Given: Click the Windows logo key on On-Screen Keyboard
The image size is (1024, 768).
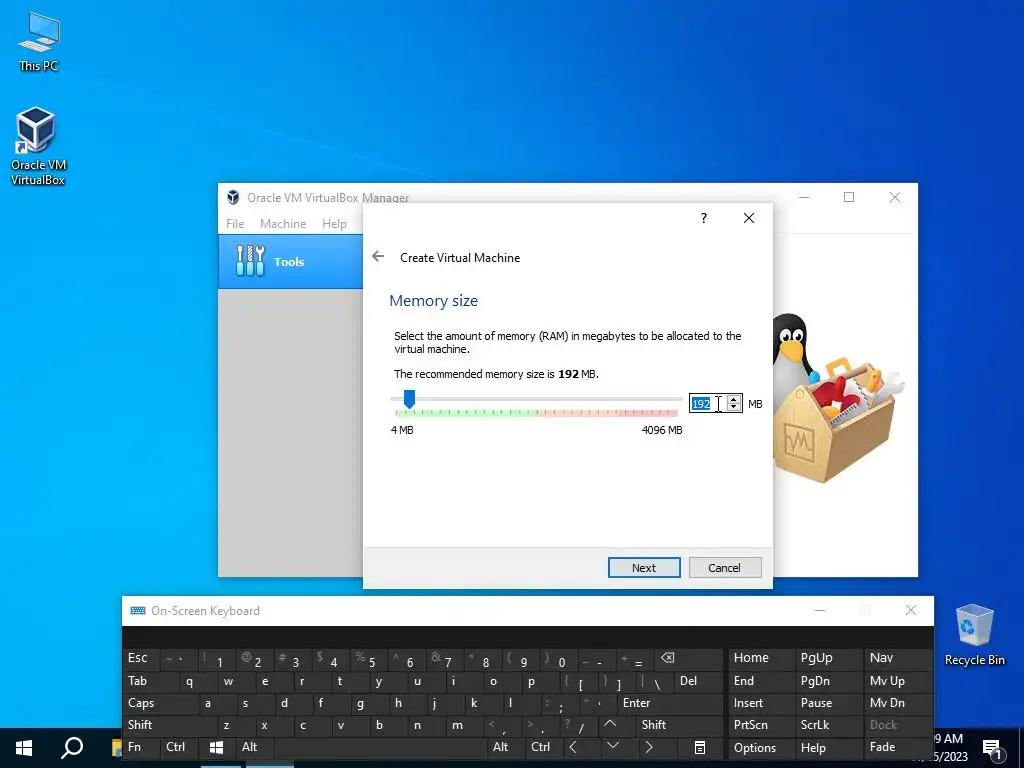Looking at the screenshot, I should coord(217,748).
